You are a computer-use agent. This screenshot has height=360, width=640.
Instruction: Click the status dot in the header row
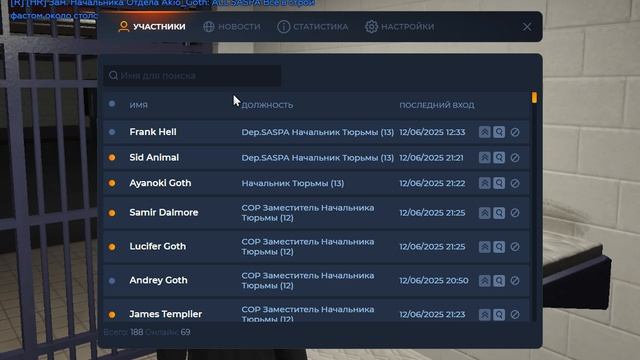pos(112,104)
